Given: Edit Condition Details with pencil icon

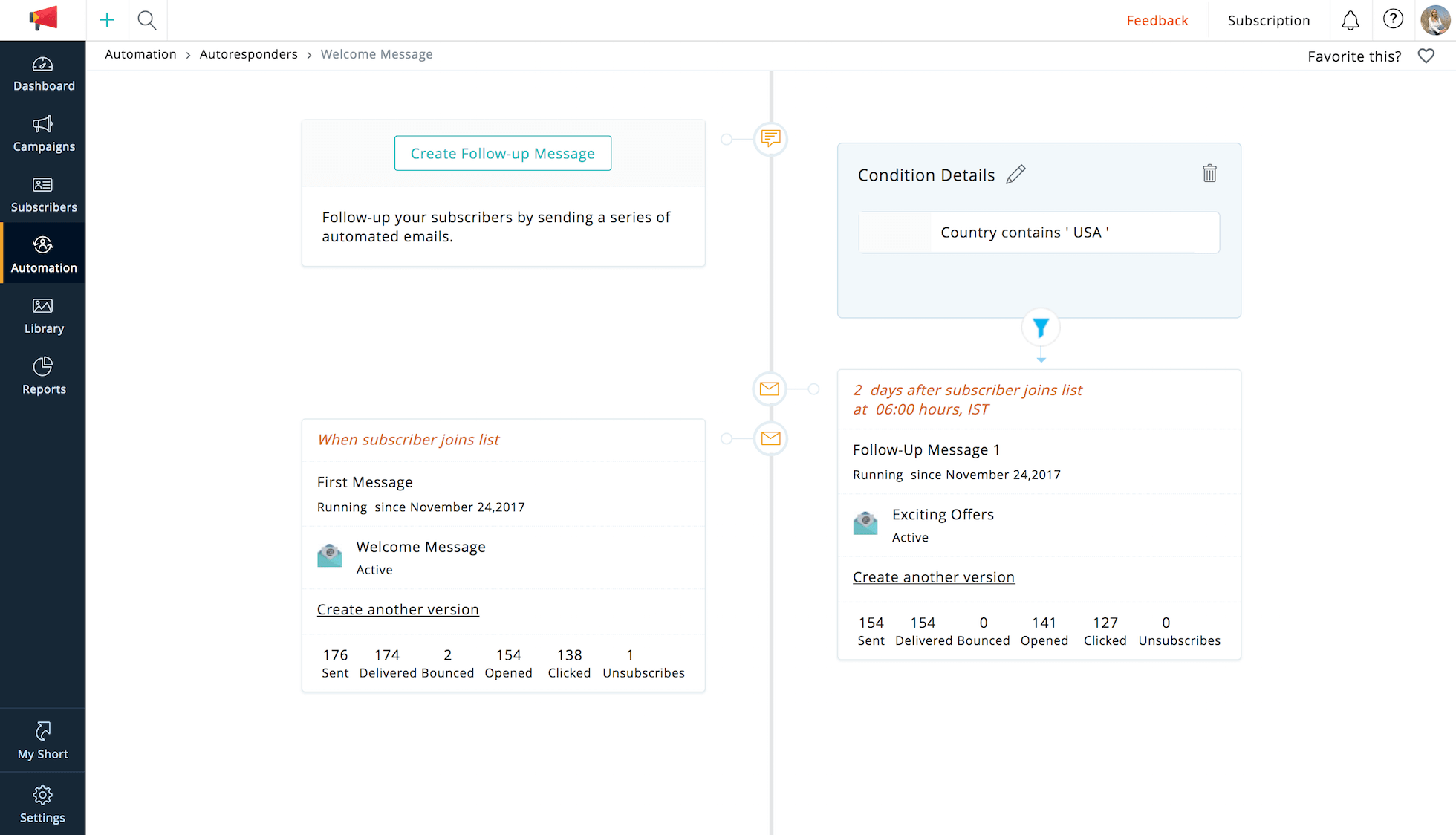Looking at the screenshot, I should (x=1015, y=174).
